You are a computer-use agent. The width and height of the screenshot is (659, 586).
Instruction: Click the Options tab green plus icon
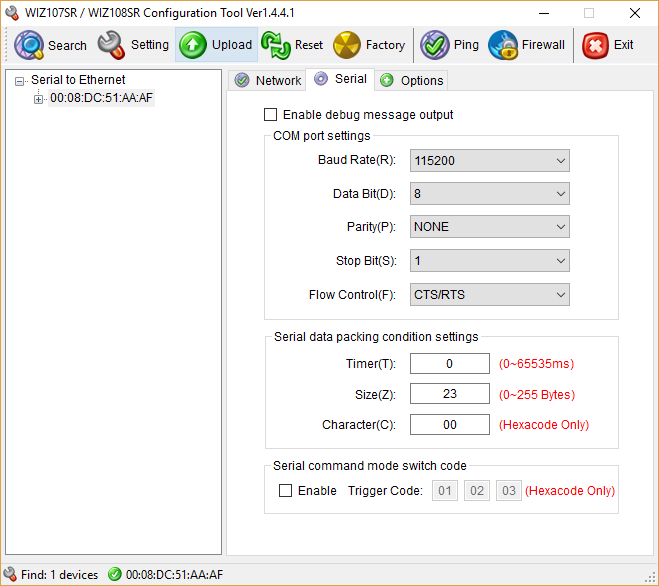(x=387, y=80)
